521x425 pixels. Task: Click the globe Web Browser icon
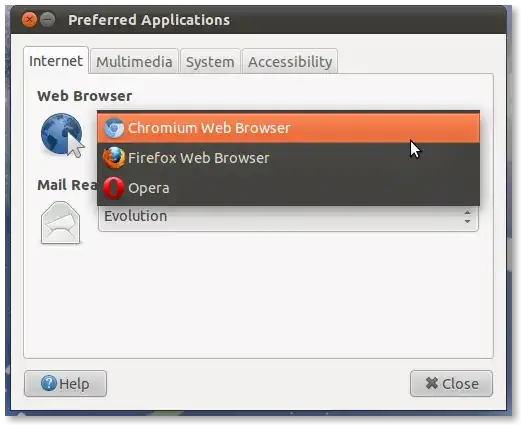(63, 135)
